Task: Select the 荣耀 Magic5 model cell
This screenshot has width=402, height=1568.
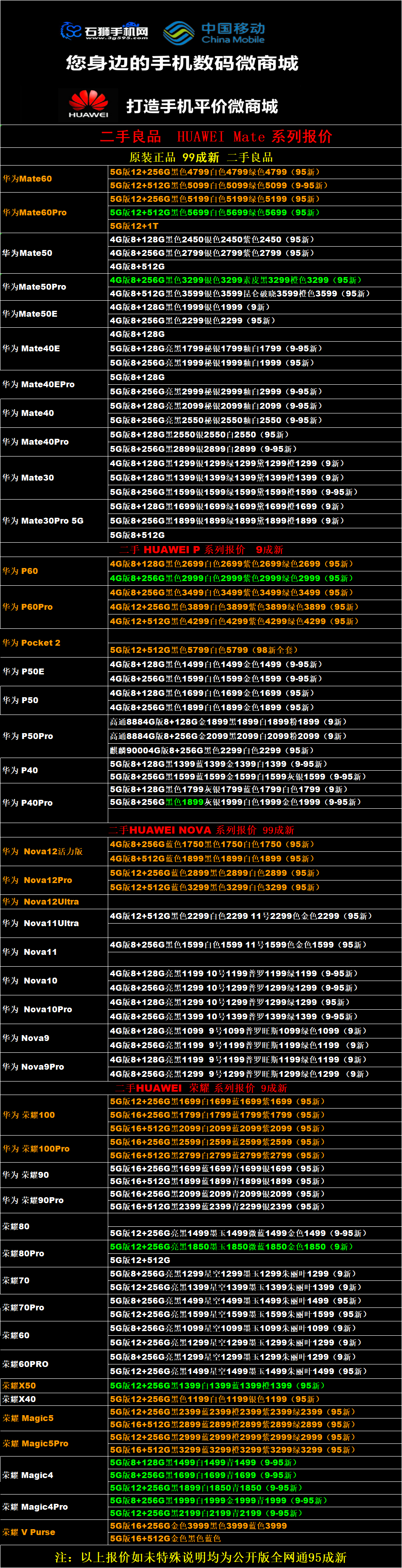Action: (54, 1418)
